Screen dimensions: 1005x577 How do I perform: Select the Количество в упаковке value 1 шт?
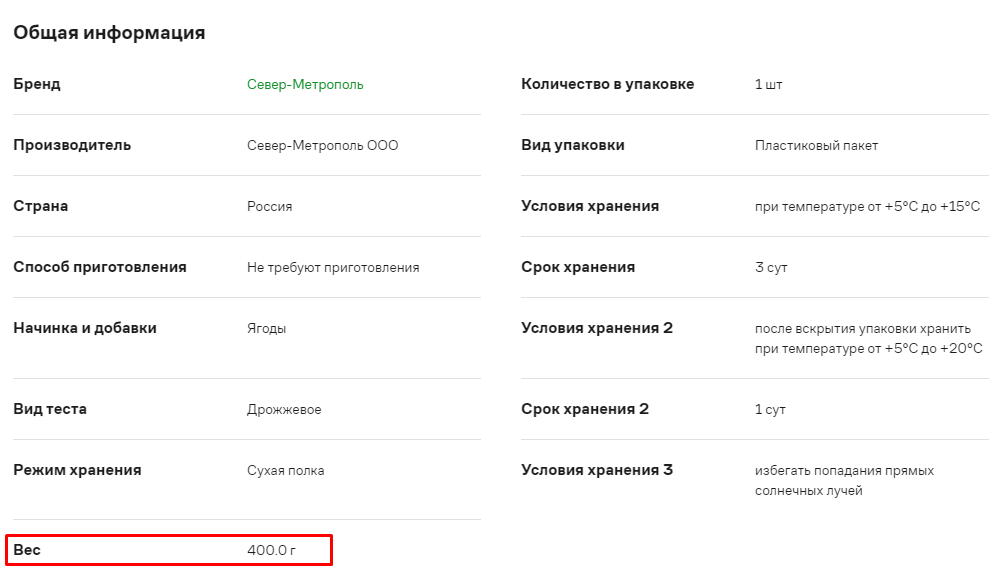pos(768,85)
